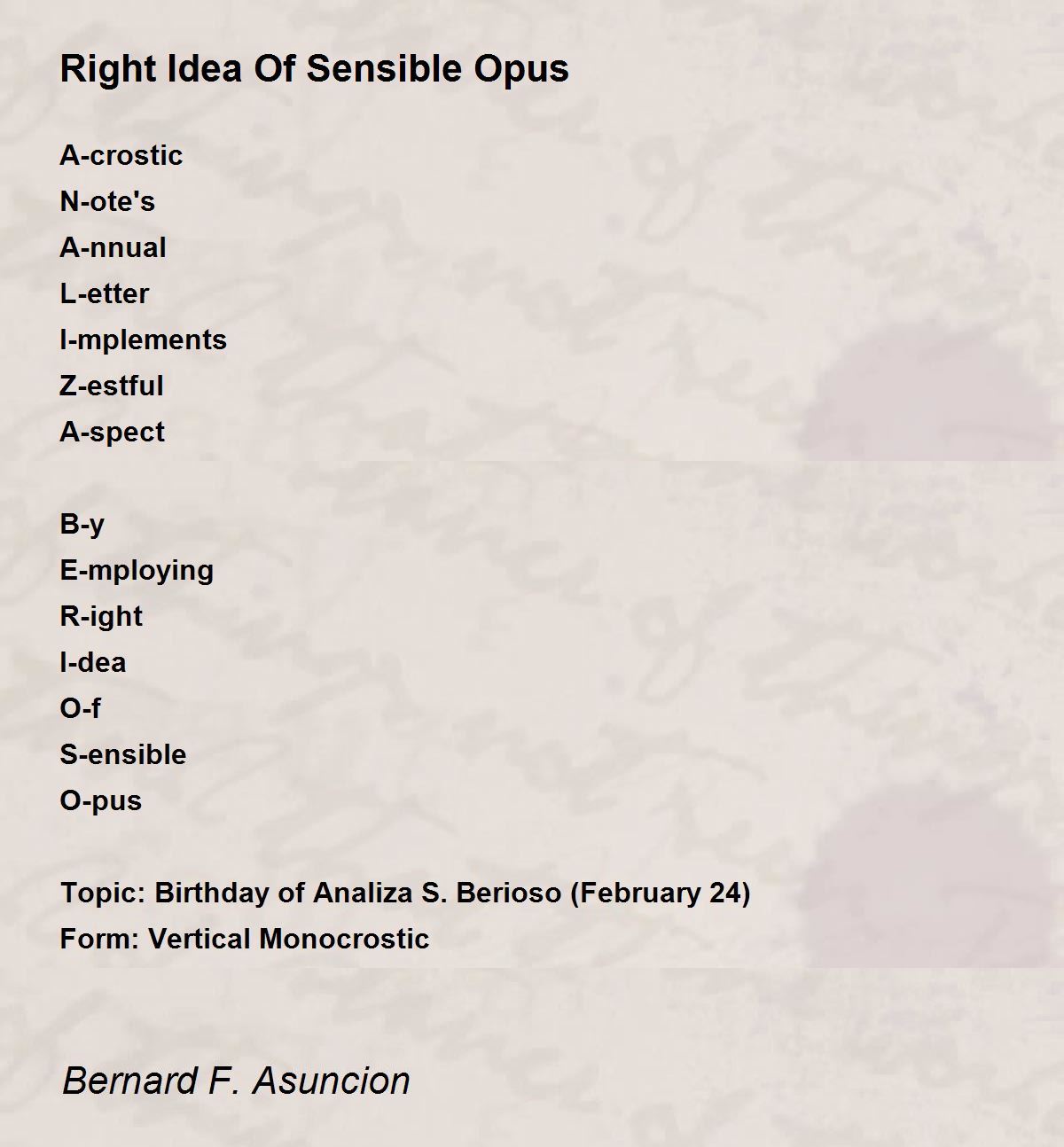The height and width of the screenshot is (1147, 1064).
Task: Click the line B-y
Action: (82, 525)
